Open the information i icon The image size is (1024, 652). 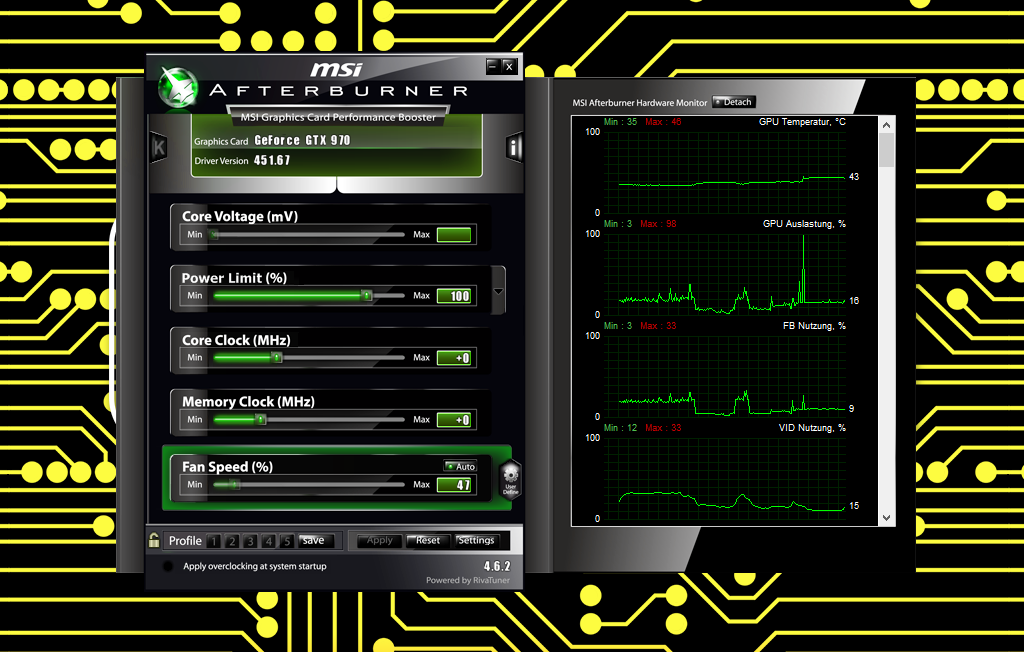(x=515, y=148)
